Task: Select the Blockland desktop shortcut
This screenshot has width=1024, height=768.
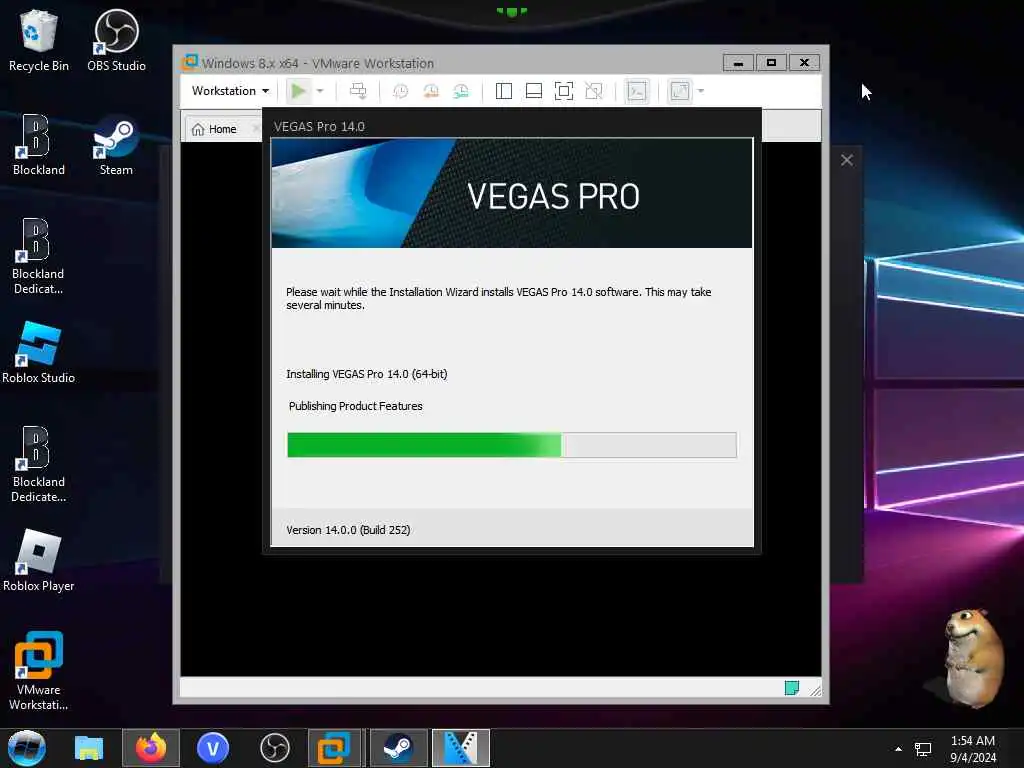Action: (x=39, y=145)
